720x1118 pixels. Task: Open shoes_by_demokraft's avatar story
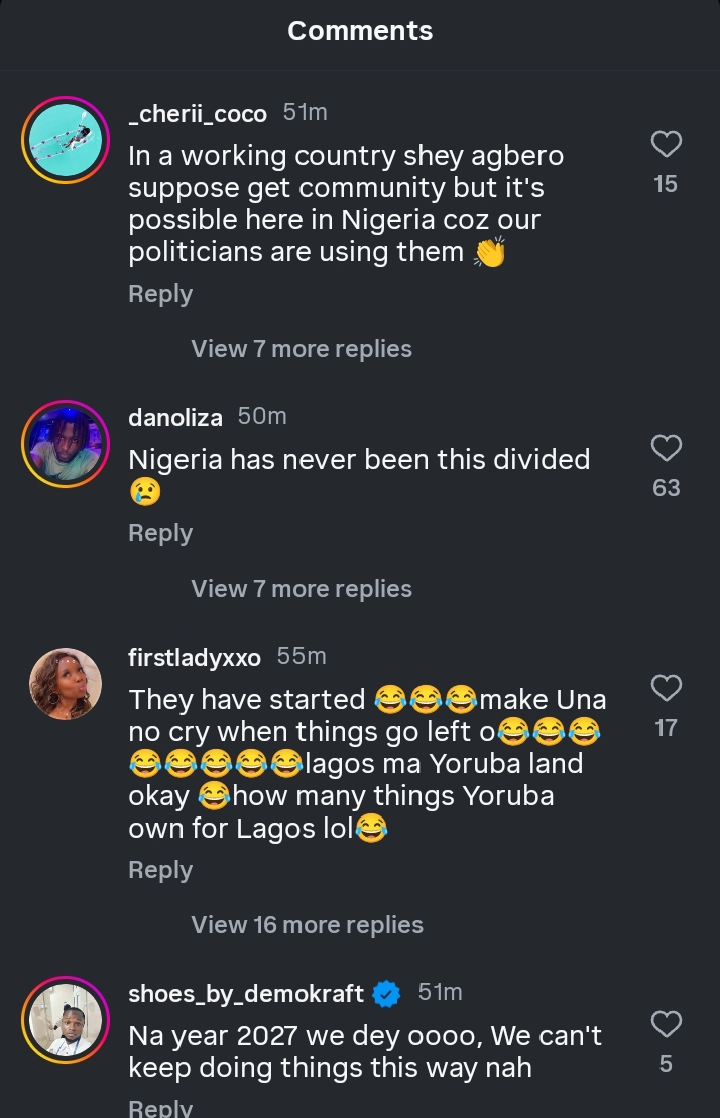[65, 1020]
